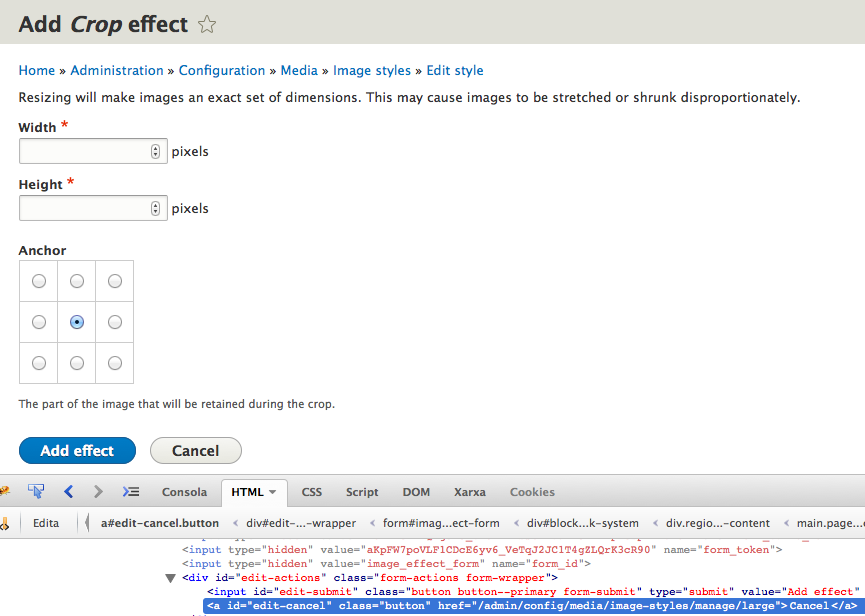Open the Configuration breadcrumb link

pos(222,71)
